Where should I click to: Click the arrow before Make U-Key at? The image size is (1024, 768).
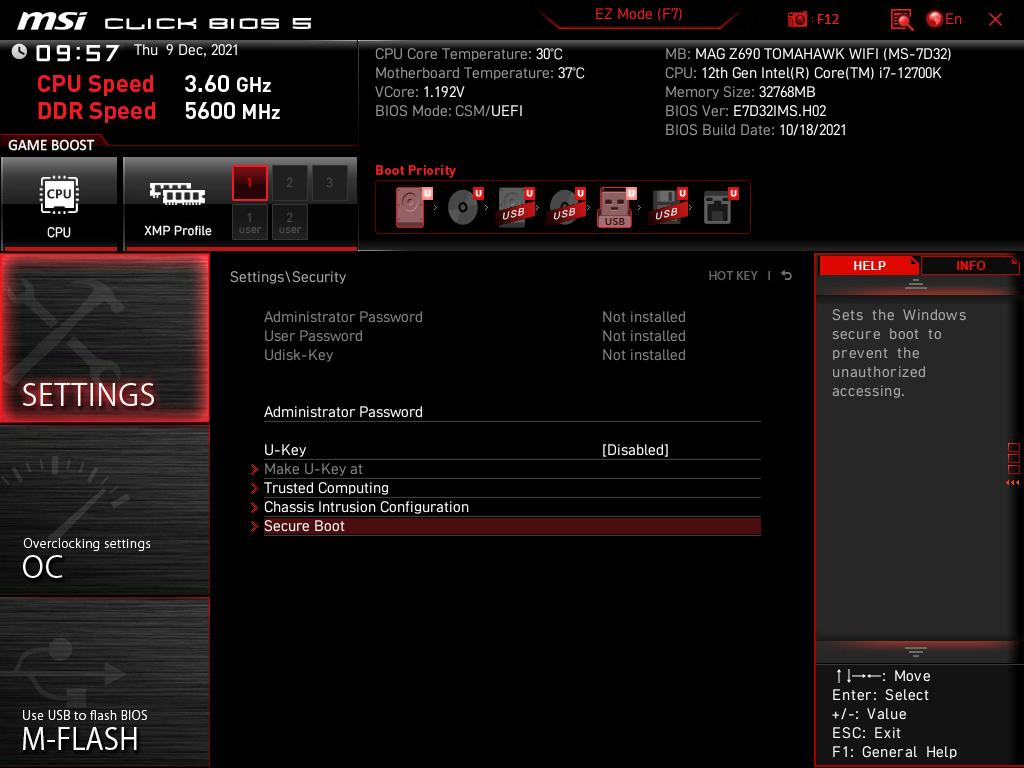coord(255,469)
